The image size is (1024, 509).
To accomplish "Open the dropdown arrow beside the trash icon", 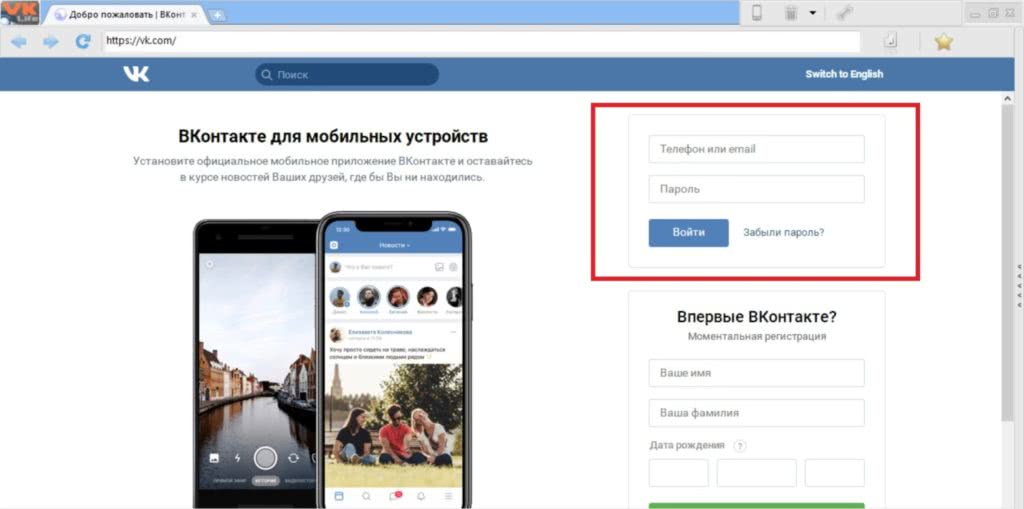I will (813, 13).
